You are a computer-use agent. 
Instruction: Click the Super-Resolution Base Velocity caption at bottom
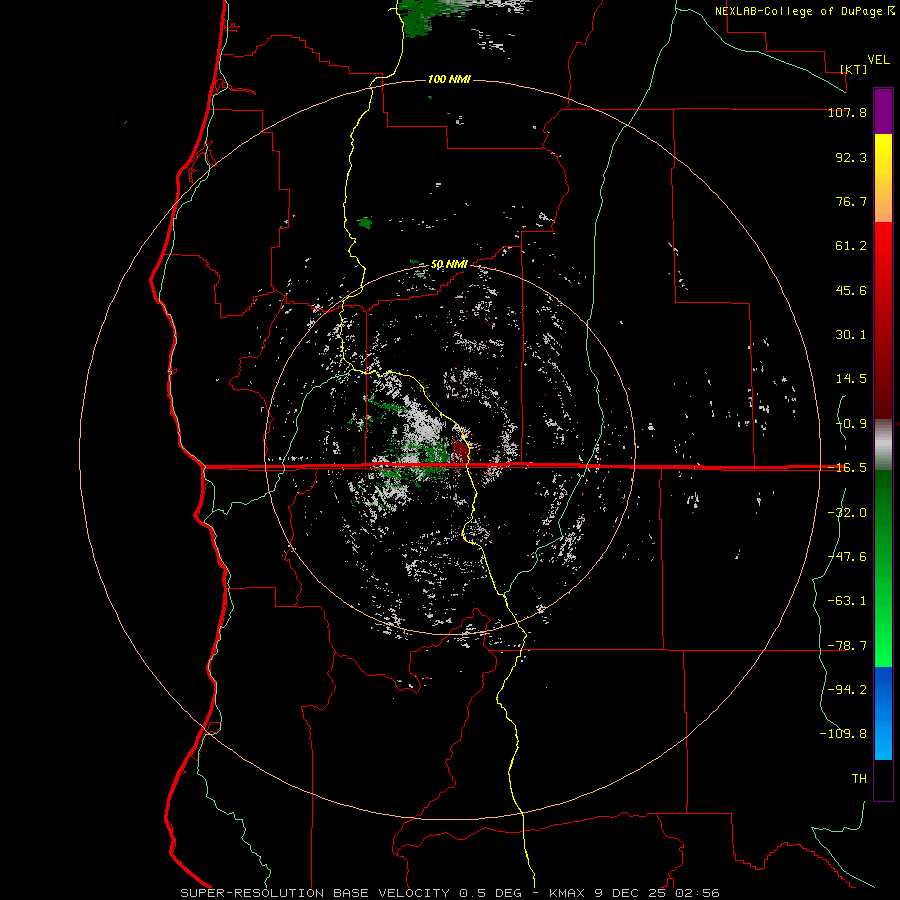[x=449, y=893]
